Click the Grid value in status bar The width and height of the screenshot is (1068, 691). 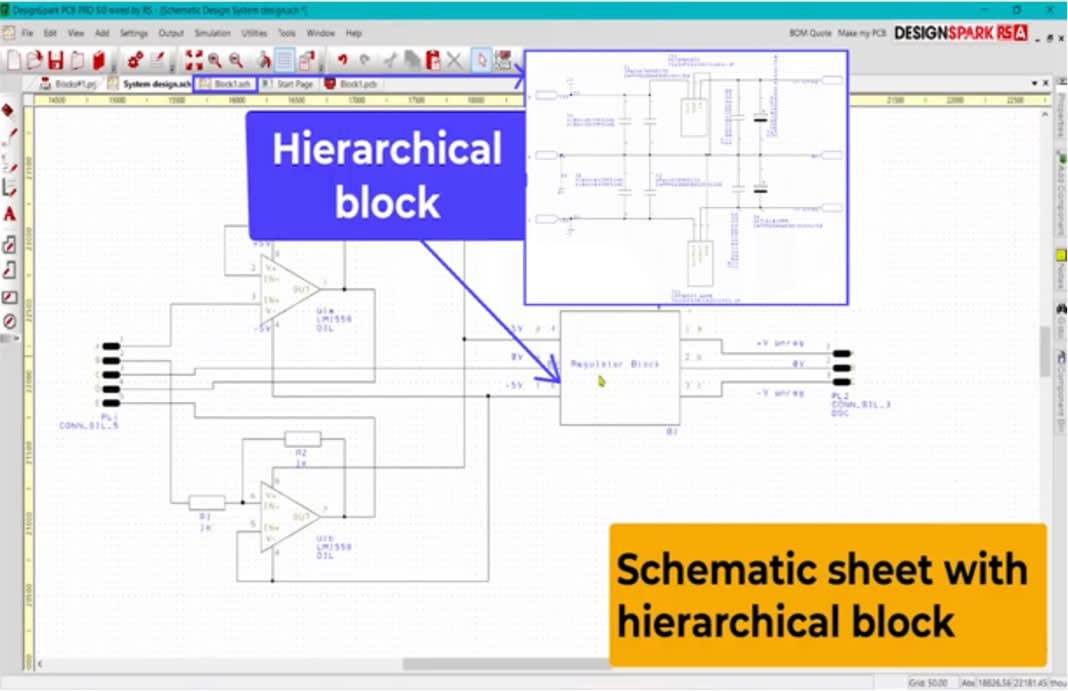click(x=927, y=683)
